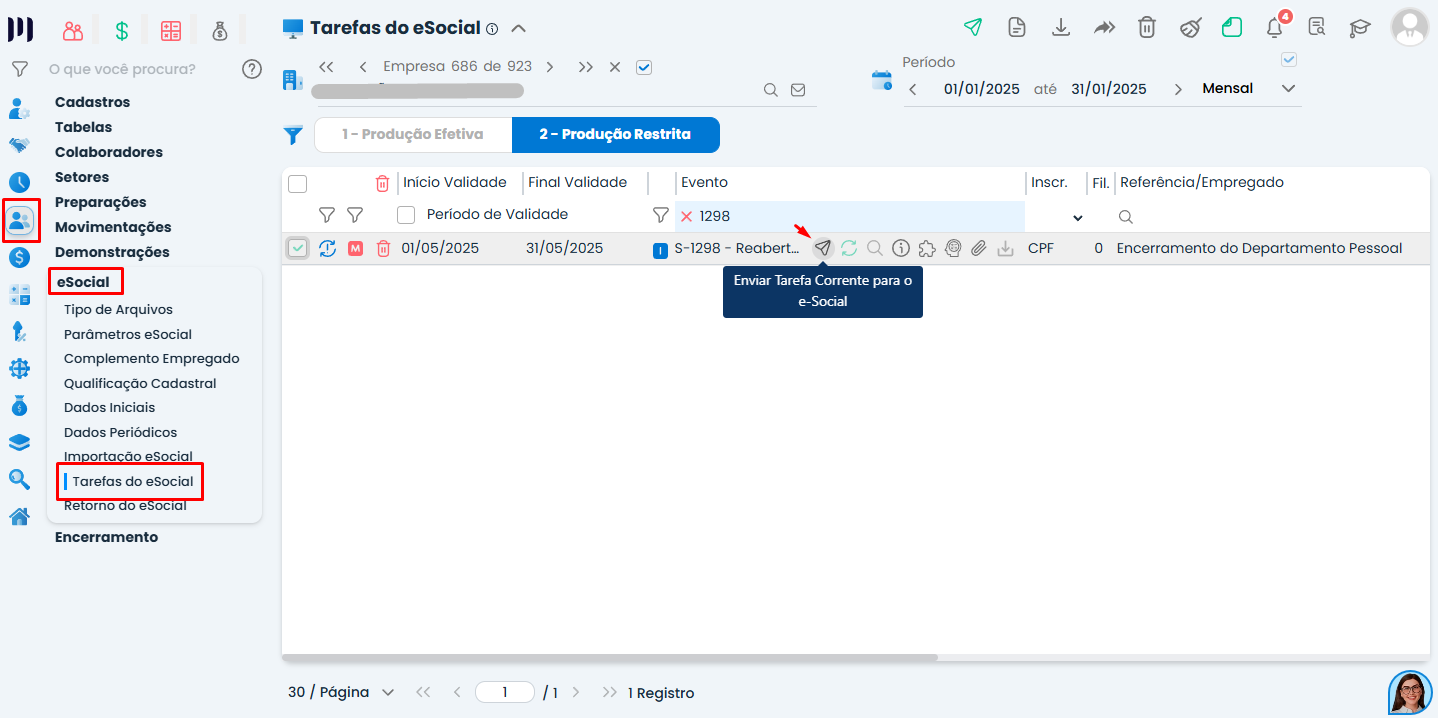
Task: Open the Mensal period dropdown
Action: 1249,89
